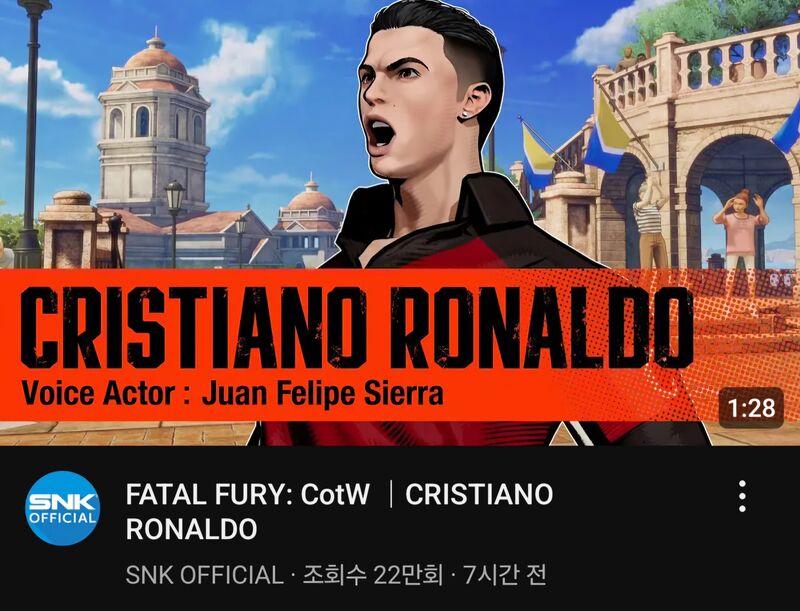Screen dimensions: 800x611
Task: Click the tall black lamp post at left
Action: pyautogui.click(x=31, y=133)
